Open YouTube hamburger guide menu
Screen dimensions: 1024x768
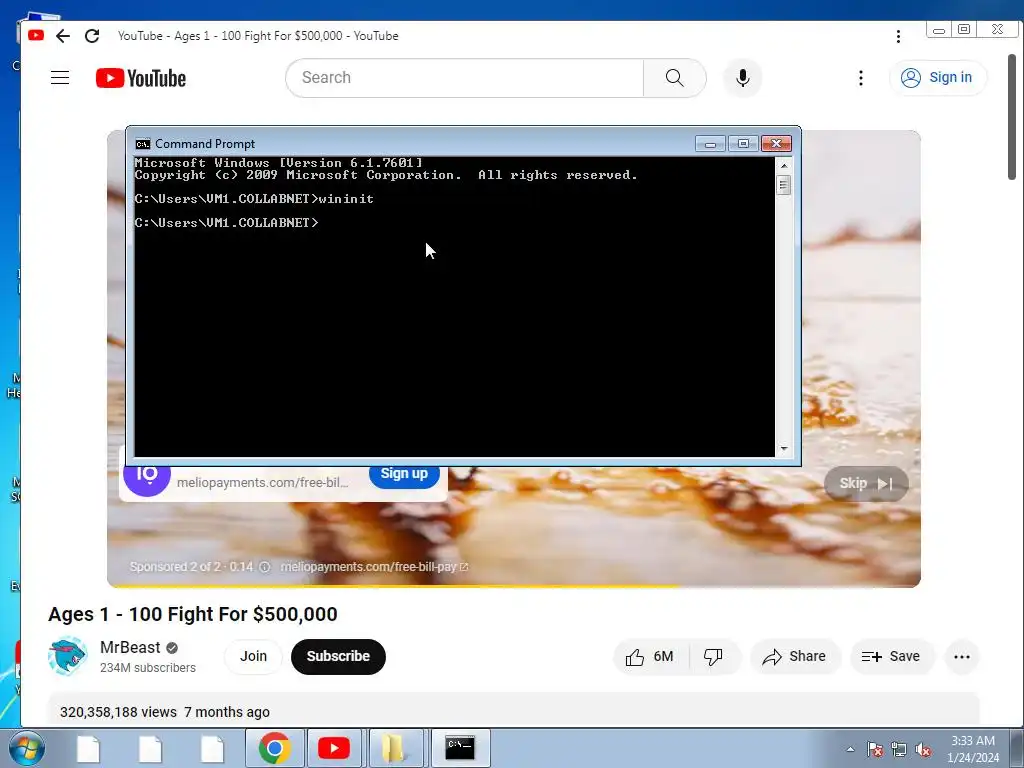[60, 78]
